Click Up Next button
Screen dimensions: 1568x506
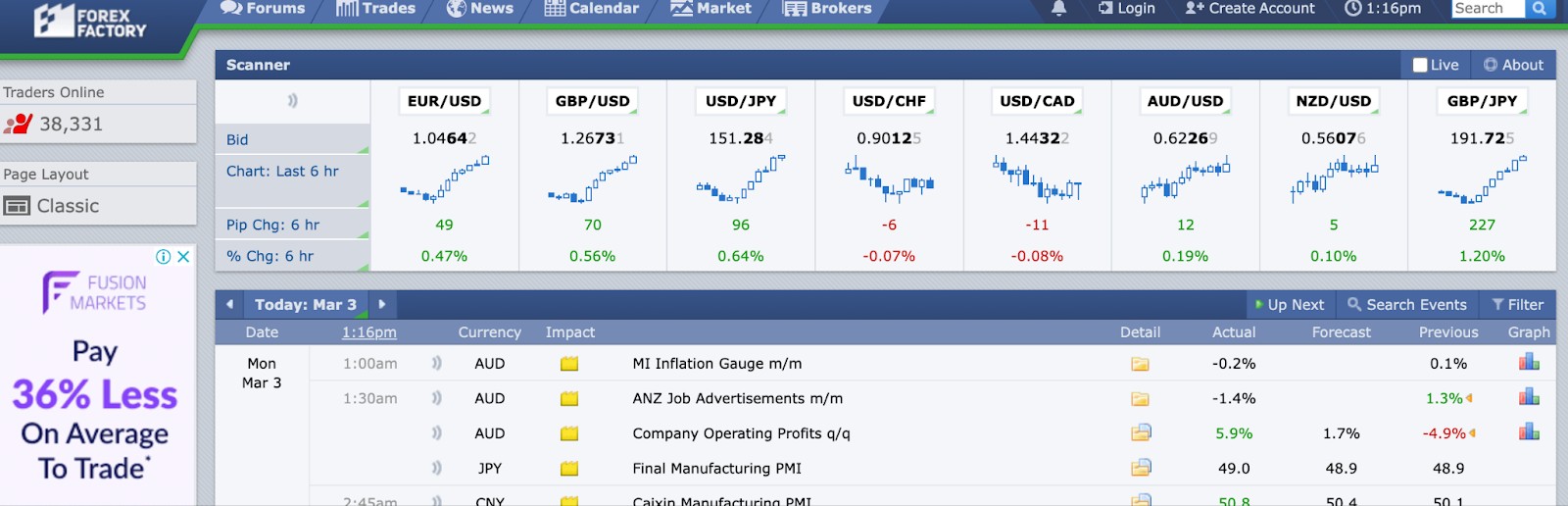coord(1290,305)
